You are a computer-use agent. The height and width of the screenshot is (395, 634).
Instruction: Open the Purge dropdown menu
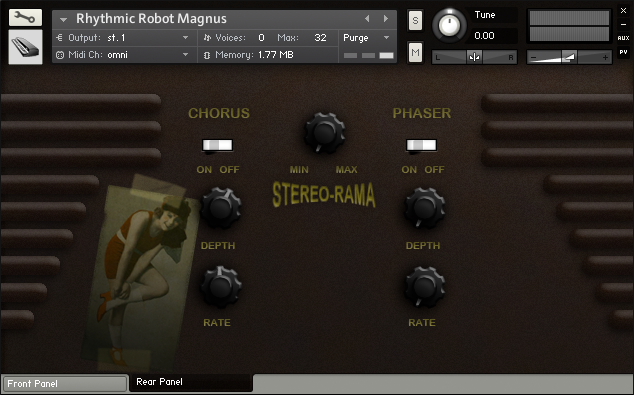[x=366, y=38]
